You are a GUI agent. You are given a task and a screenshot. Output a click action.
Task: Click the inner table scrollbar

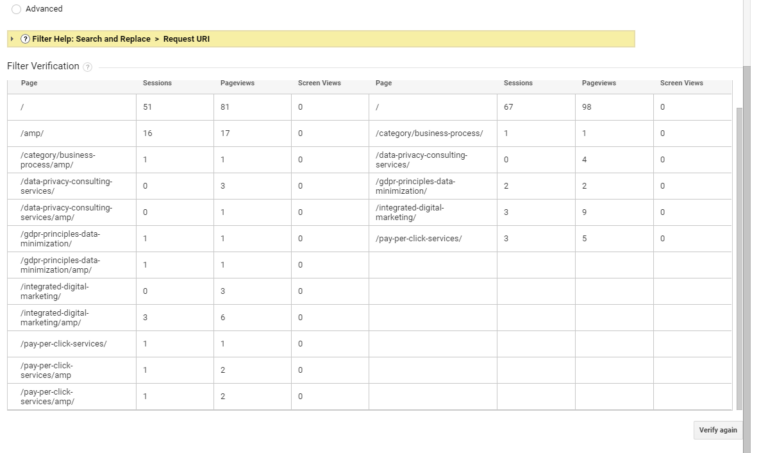coord(739,259)
